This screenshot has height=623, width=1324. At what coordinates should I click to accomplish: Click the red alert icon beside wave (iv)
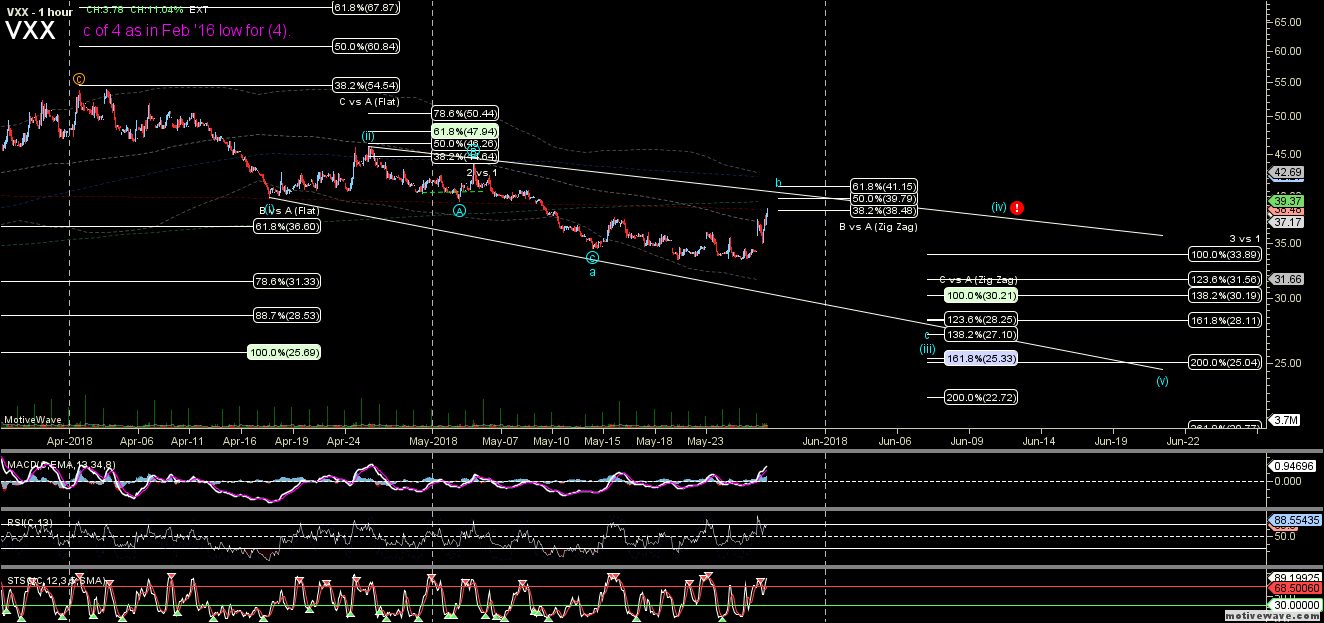click(1017, 207)
